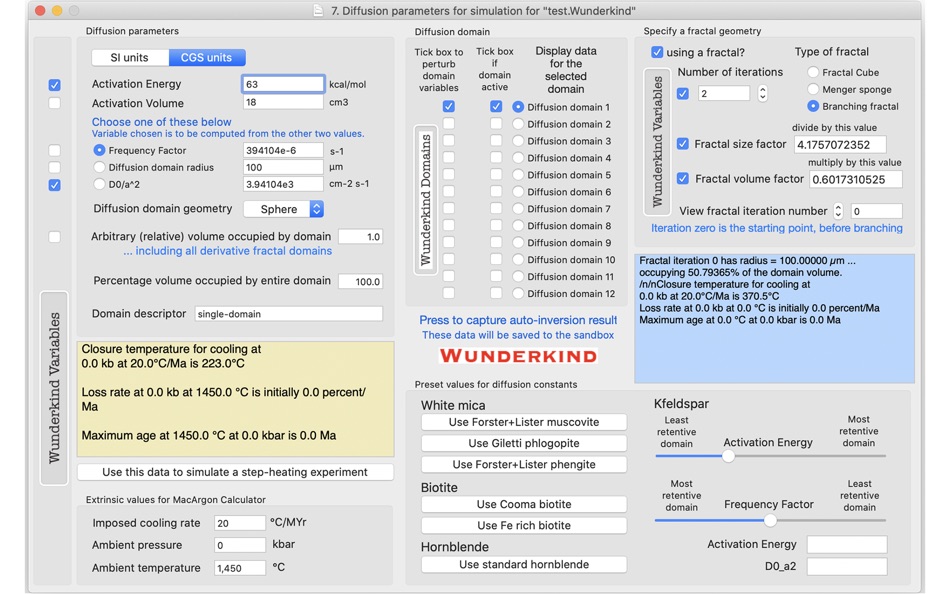Click the left Wunderkind Variables vertical button
The width and height of the screenshot is (950, 594).
54,388
